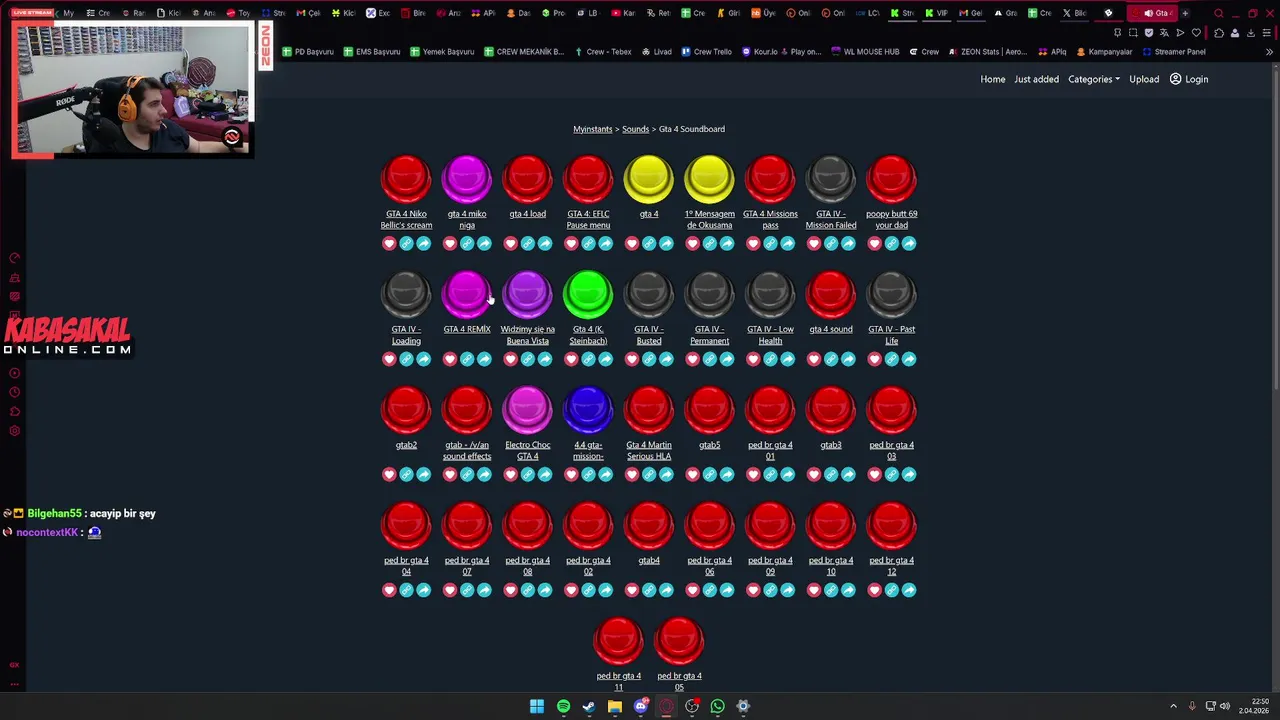Viewport: 1280px width, 720px height.
Task: Open the volume icon in system tray
Action: point(1225,707)
